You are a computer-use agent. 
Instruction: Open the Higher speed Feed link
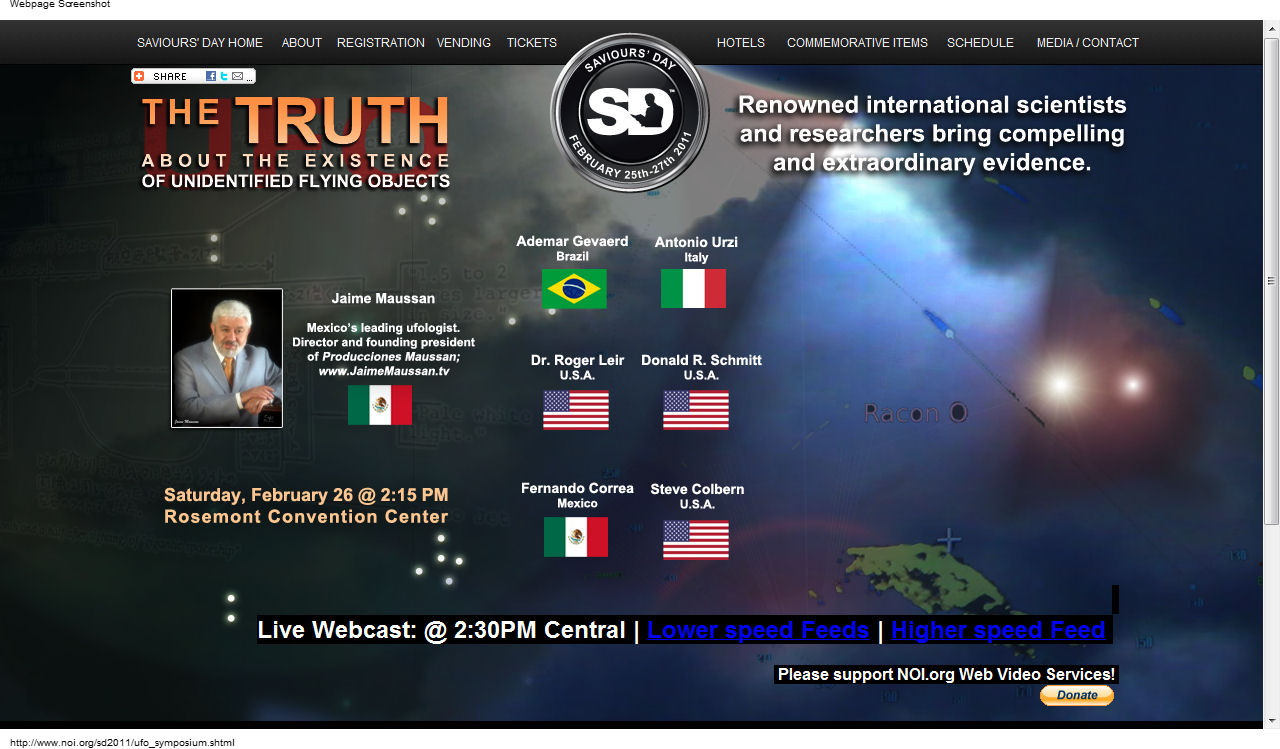coord(998,630)
